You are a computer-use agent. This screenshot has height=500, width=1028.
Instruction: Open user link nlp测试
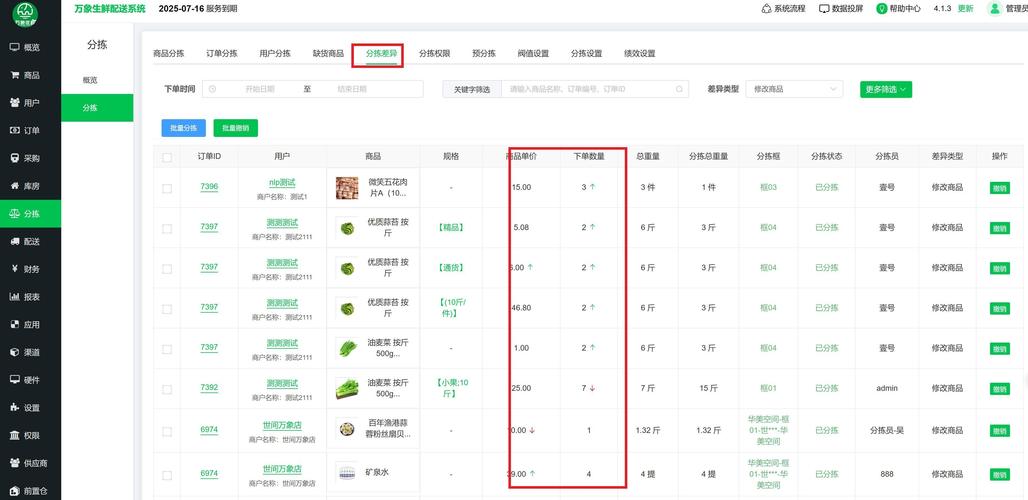[x=282, y=183]
